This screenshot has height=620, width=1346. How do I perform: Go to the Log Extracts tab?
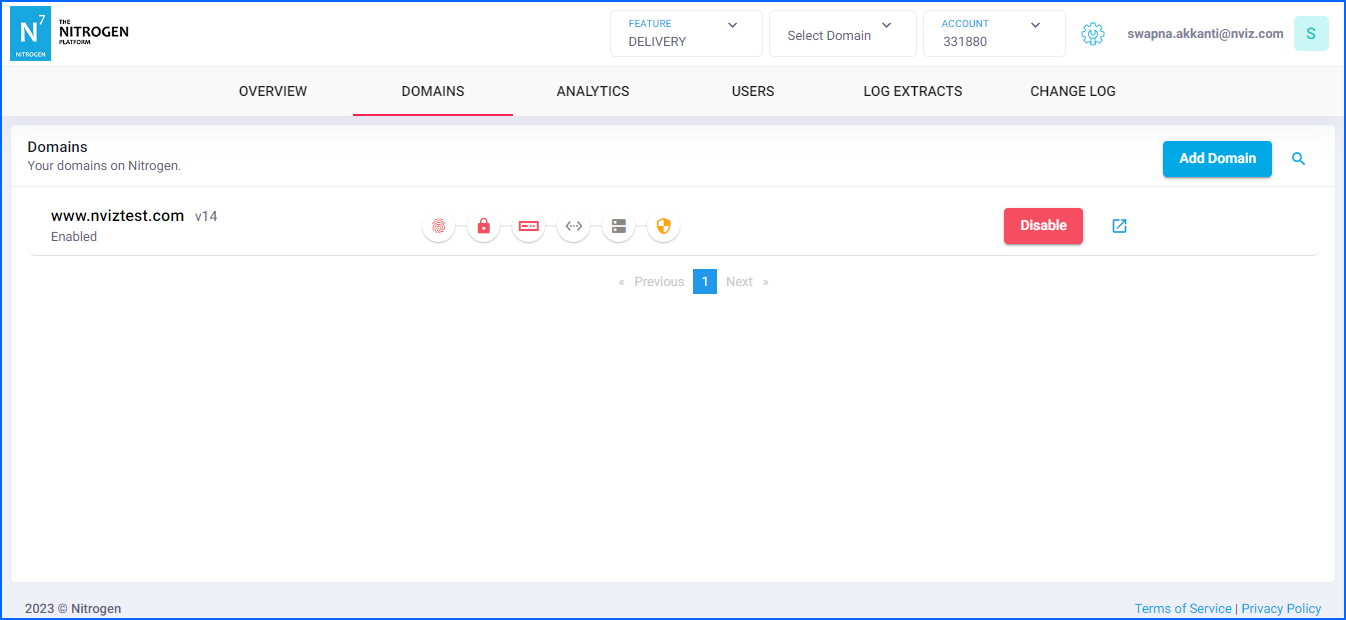tap(912, 91)
